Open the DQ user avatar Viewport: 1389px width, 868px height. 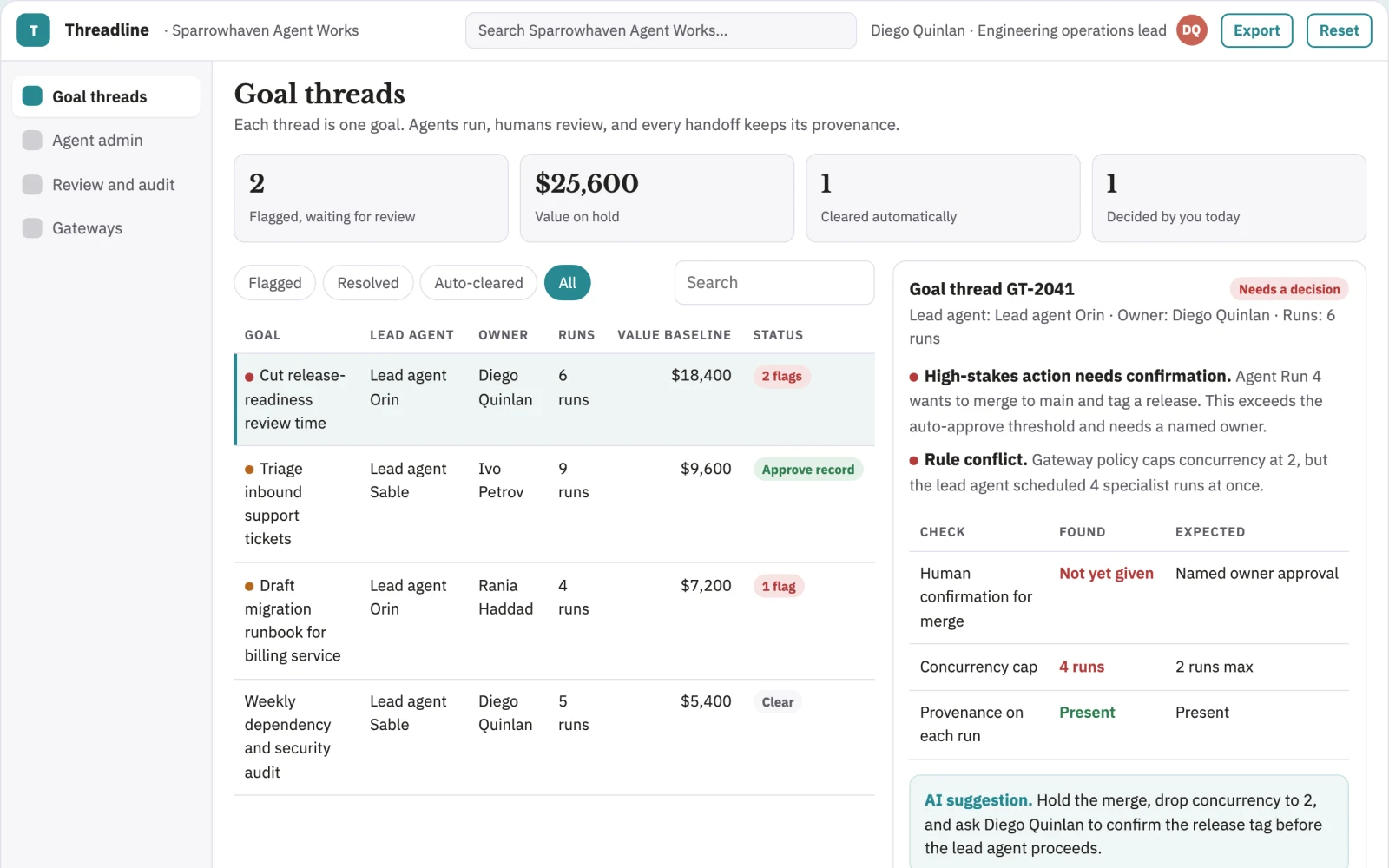(1191, 30)
